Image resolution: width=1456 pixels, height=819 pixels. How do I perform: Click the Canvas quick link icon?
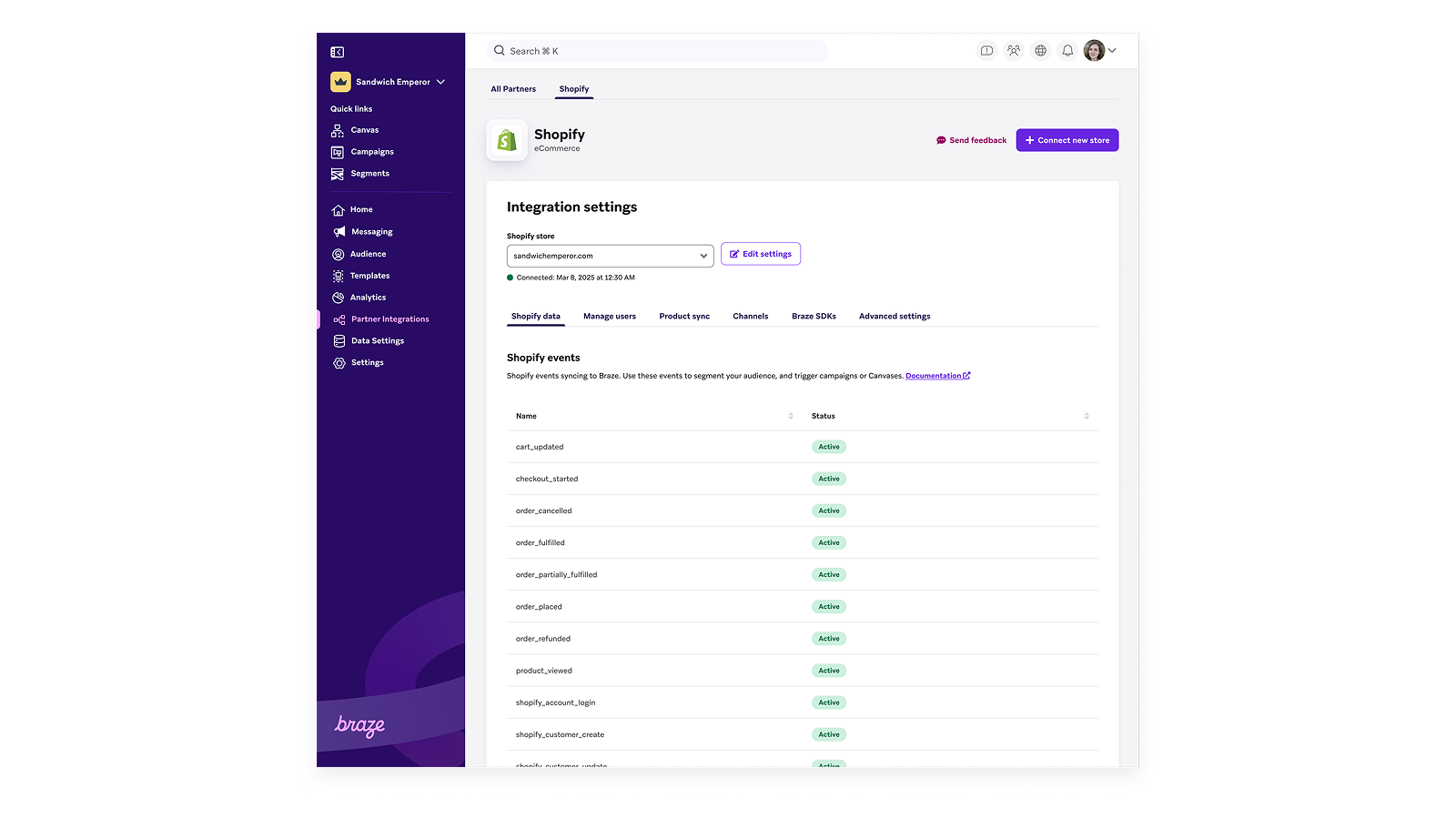click(338, 130)
